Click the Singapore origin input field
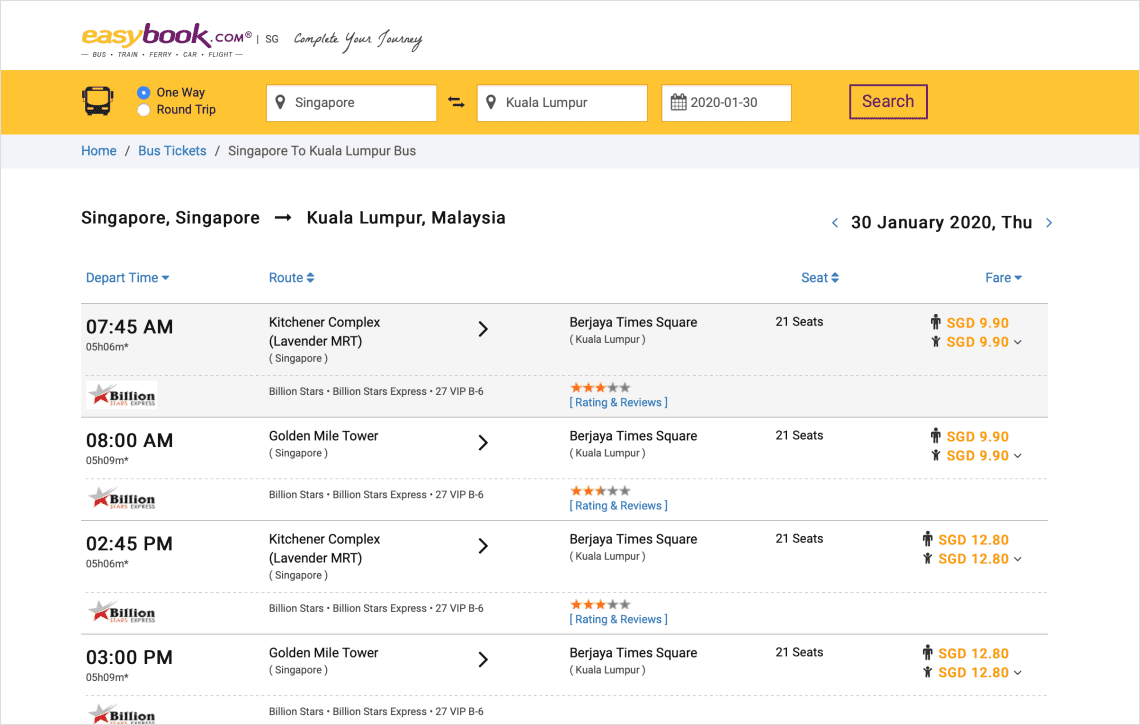The image size is (1140, 725). (x=352, y=103)
